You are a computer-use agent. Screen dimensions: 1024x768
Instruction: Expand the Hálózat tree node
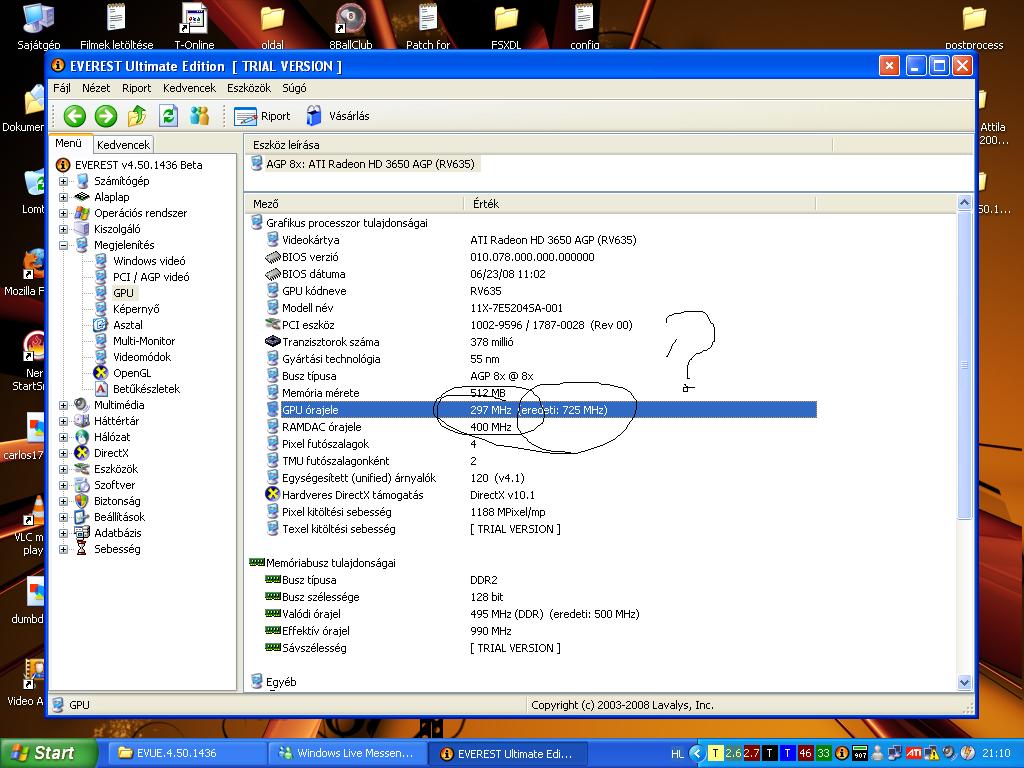coord(63,437)
